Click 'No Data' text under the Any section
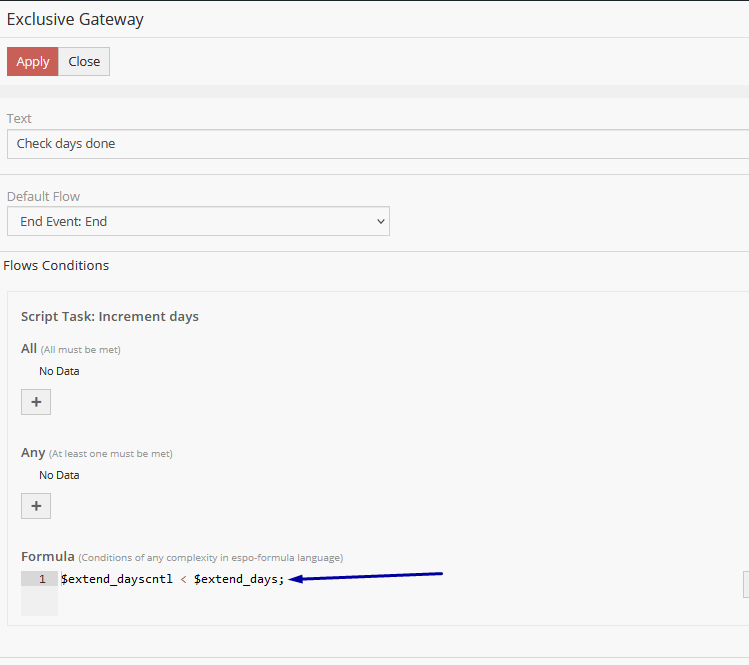Image resolution: width=749 pixels, height=665 pixels. (x=59, y=476)
